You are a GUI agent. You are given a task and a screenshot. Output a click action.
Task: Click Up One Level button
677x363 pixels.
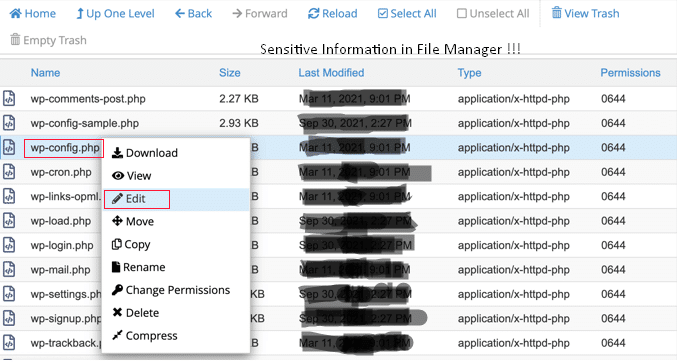(x=115, y=14)
